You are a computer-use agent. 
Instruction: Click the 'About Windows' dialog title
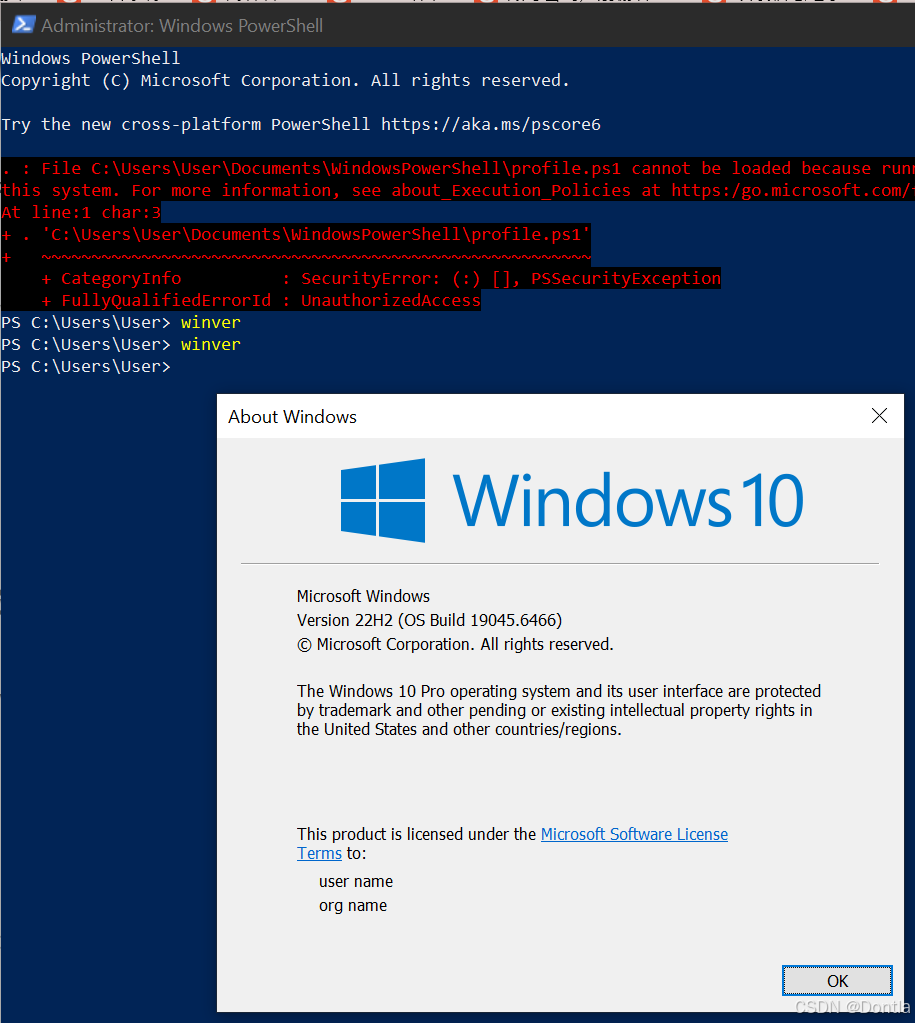tap(292, 417)
